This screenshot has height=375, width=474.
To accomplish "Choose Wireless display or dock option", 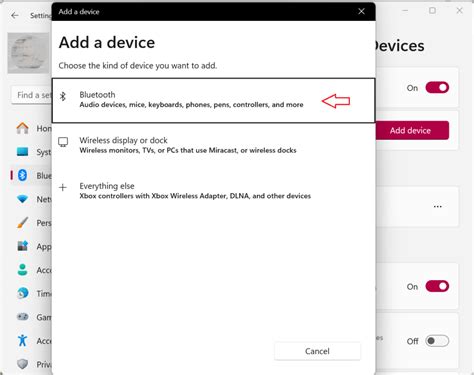I will pos(213,145).
